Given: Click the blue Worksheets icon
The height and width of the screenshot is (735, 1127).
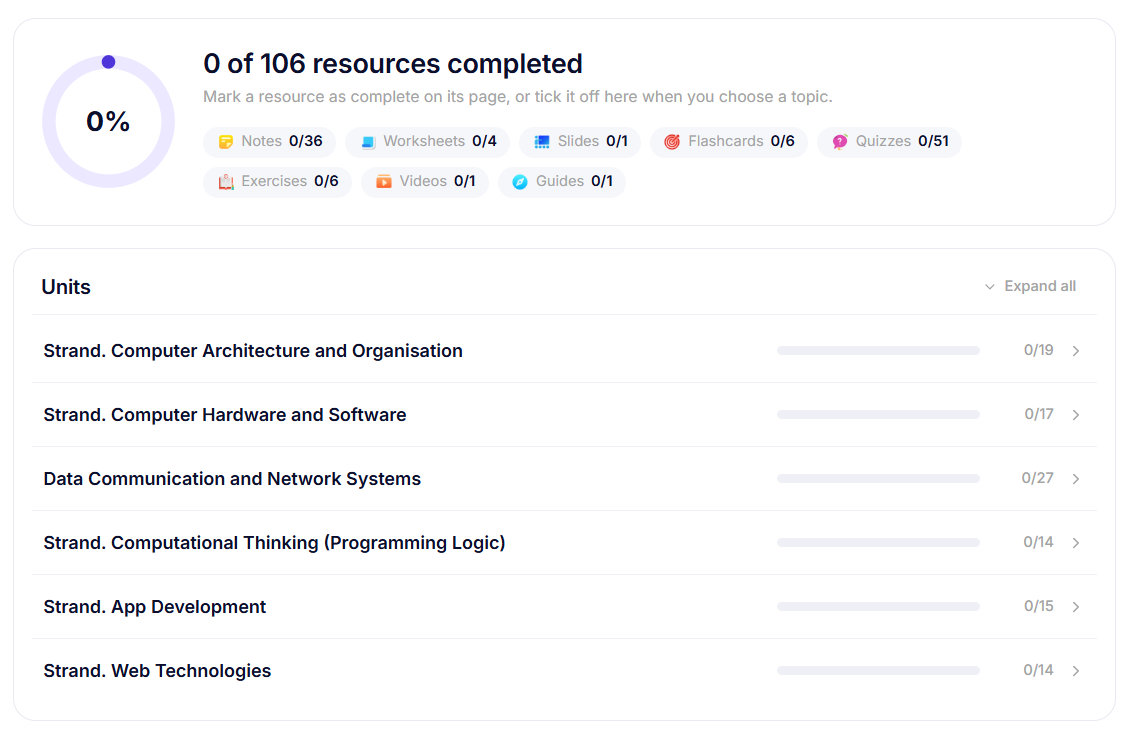Looking at the screenshot, I should (x=368, y=142).
